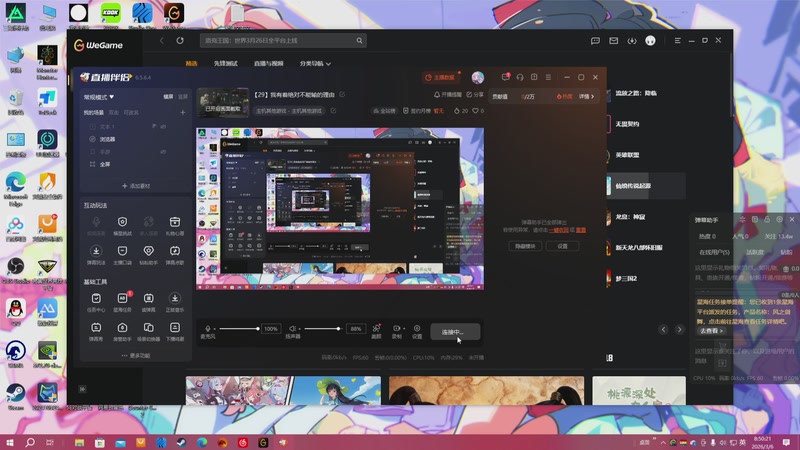Open the 美颜 beauty filter icon
The width and height of the screenshot is (800, 450).
pos(376,329)
